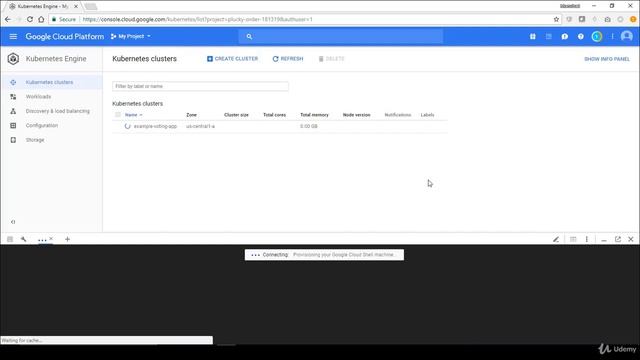Click the example-voting-app loading spinner

click(x=127, y=126)
